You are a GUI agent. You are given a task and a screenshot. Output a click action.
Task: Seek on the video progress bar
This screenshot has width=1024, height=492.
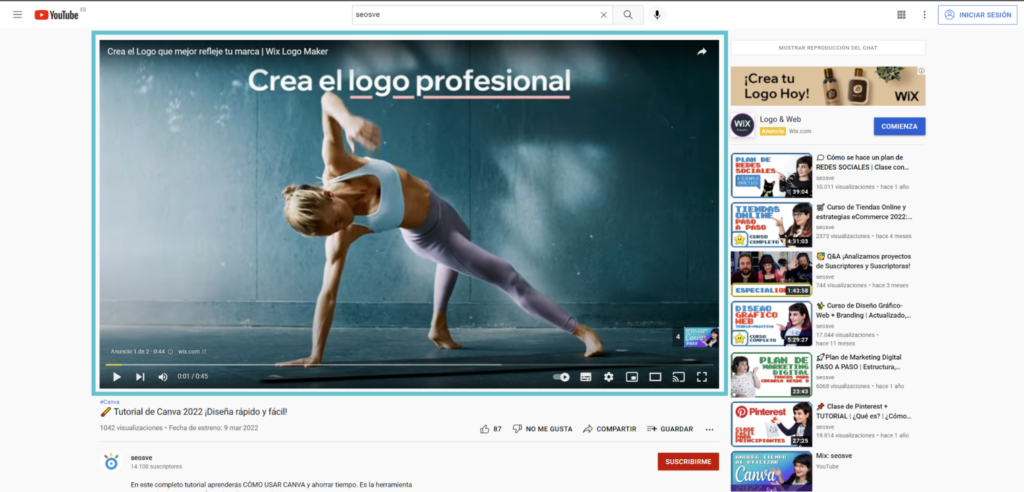(x=409, y=364)
